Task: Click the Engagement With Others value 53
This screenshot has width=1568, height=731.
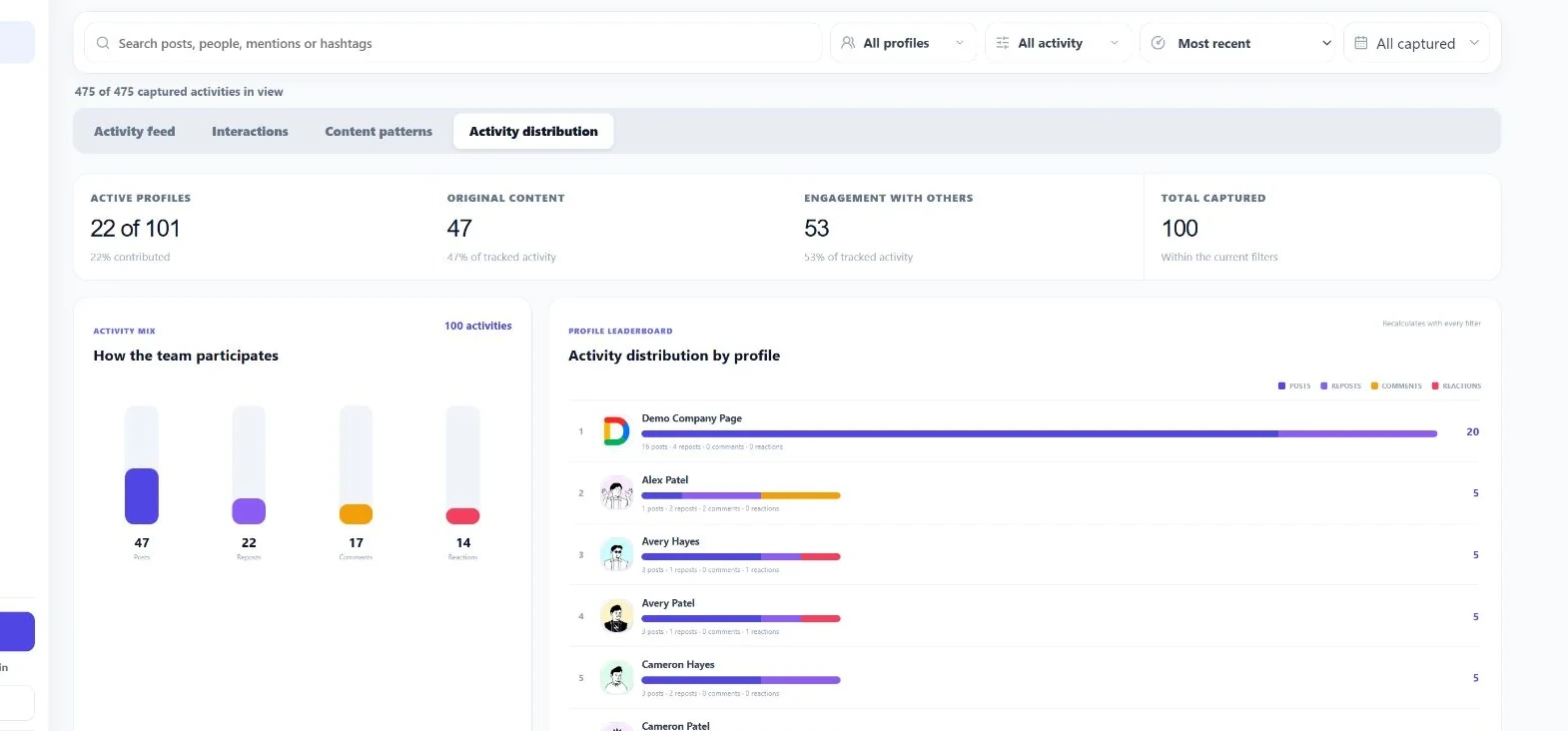Action: (816, 229)
